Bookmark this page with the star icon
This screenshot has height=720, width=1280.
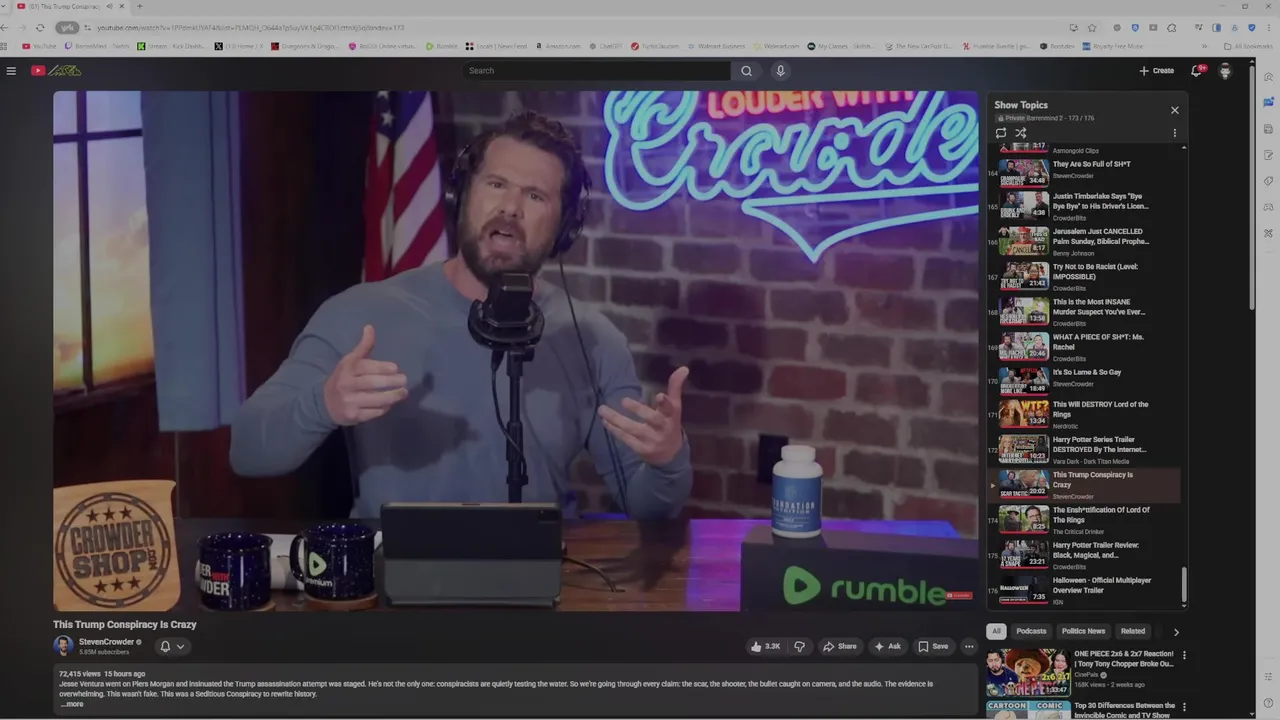point(1092,27)
